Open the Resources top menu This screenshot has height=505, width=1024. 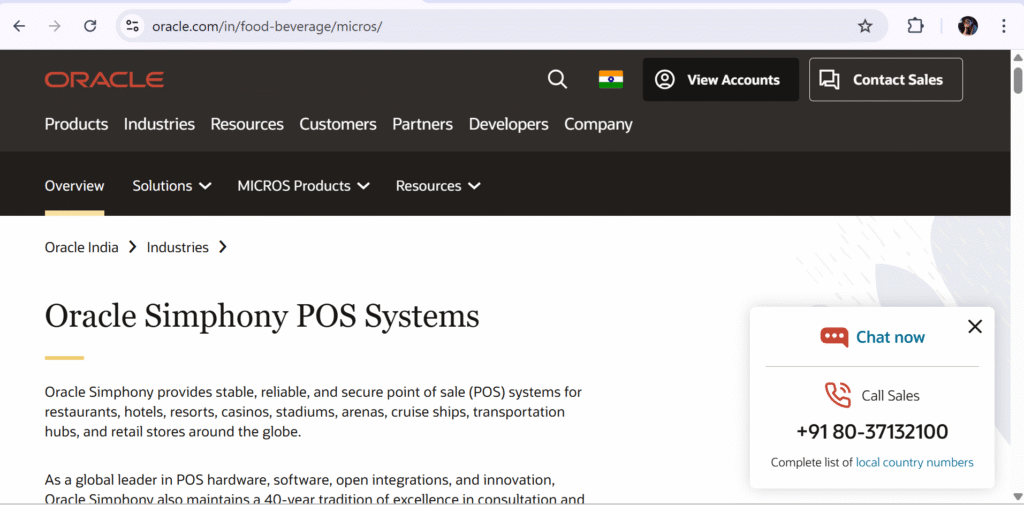tap(247, 124)
